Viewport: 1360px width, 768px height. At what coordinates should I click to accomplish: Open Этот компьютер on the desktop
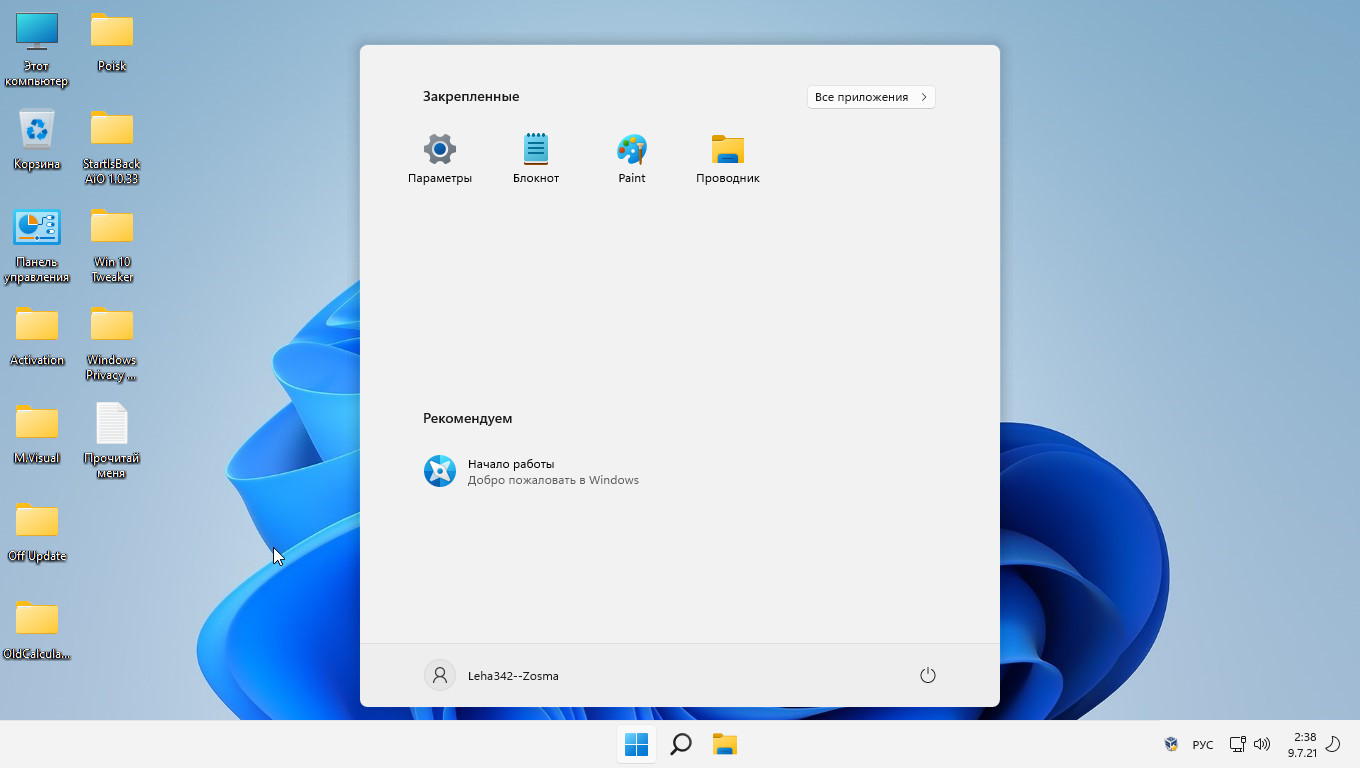click(37, 40)
